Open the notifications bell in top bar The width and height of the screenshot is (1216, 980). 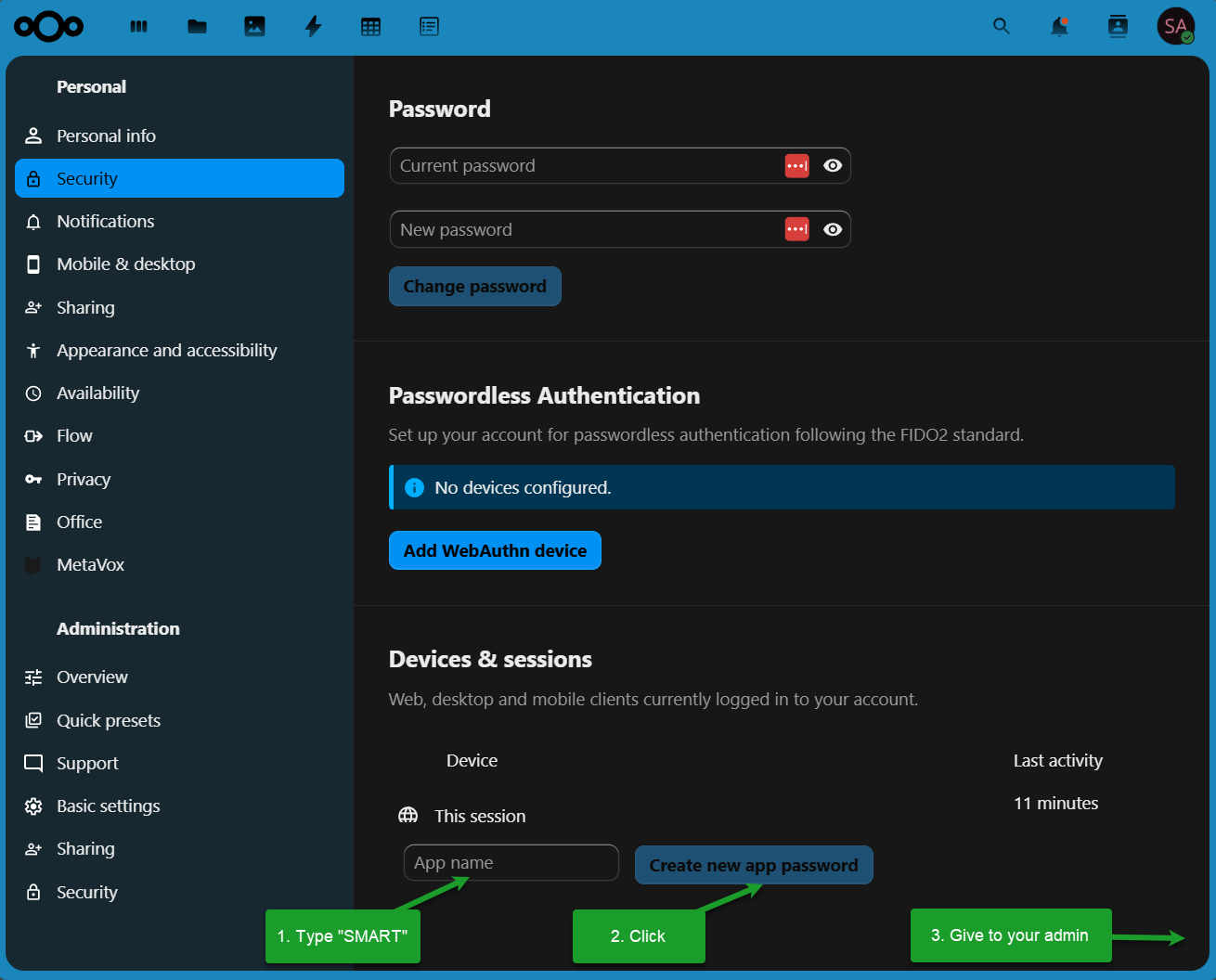pyautogui.click(x=1059, y=26)
